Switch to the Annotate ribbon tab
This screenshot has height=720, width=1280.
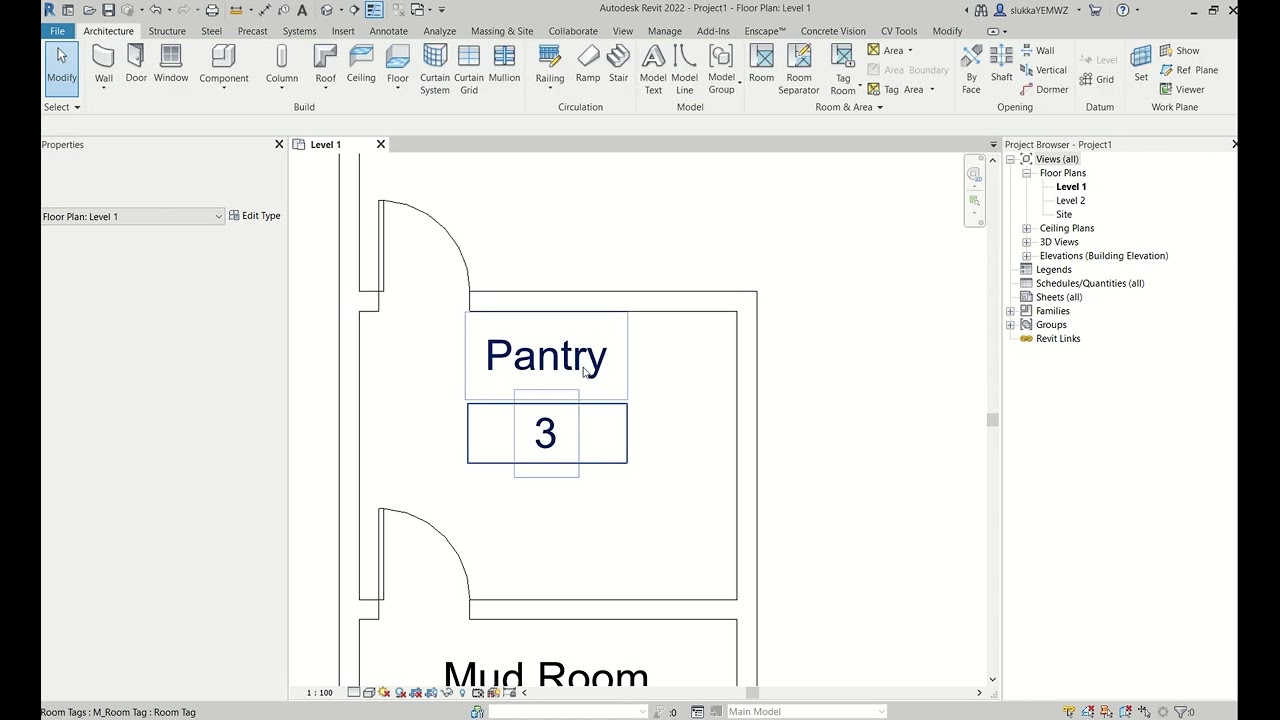tap(388, 31)
